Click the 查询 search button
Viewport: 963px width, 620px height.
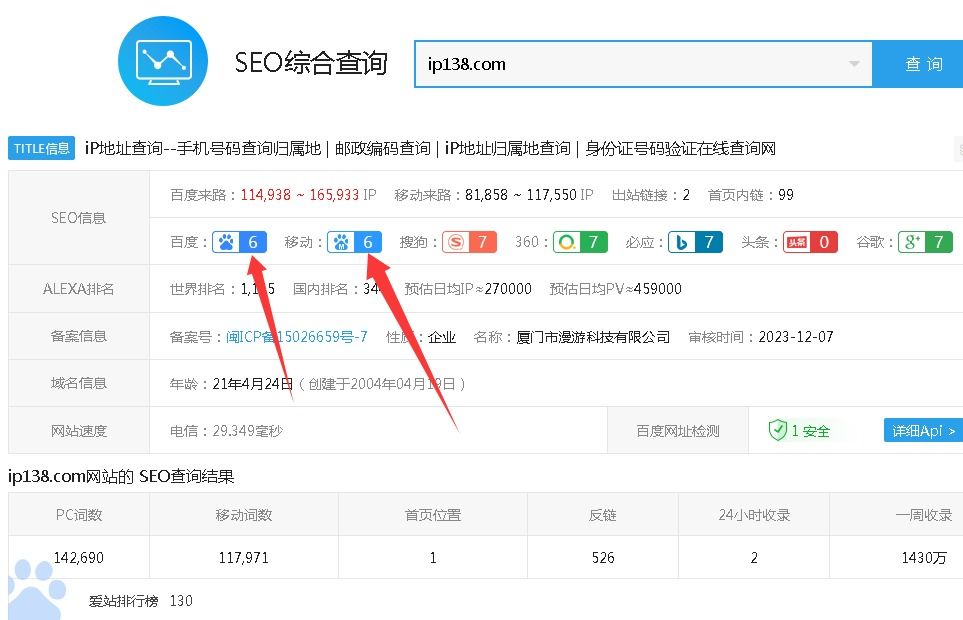[918, 64]
